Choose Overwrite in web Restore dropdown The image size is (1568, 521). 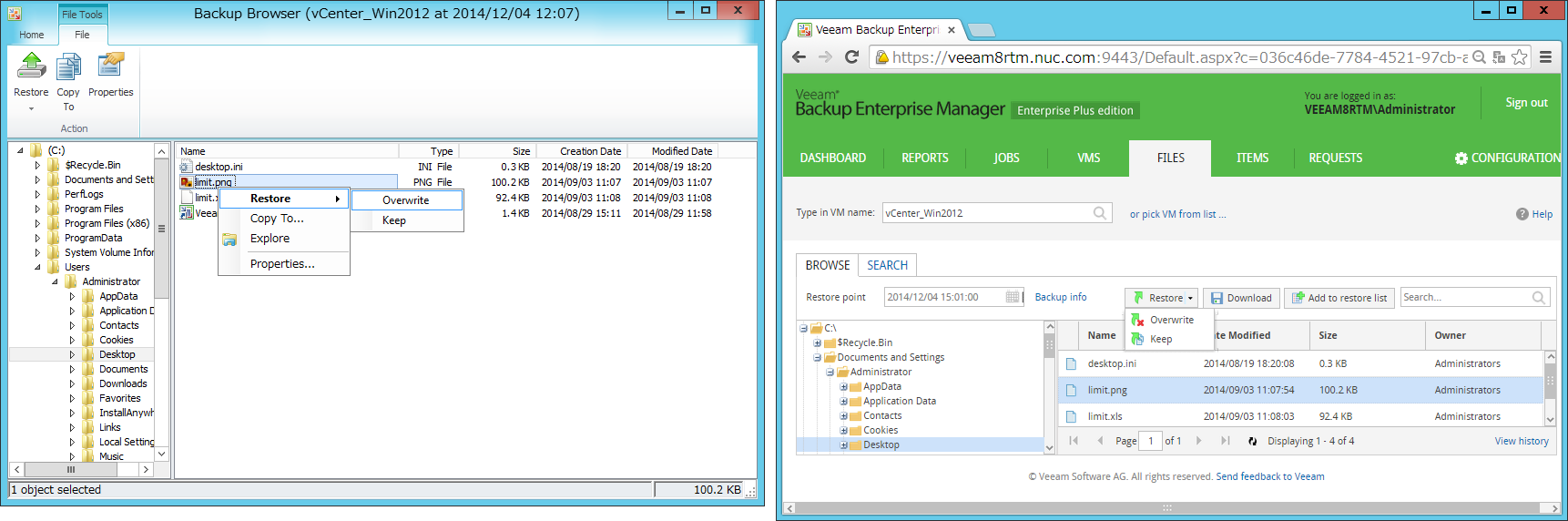tap(1171, 320)
